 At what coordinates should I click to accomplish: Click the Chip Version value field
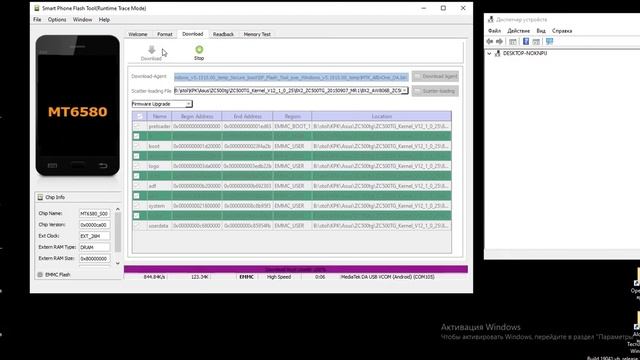coord(94,225)
